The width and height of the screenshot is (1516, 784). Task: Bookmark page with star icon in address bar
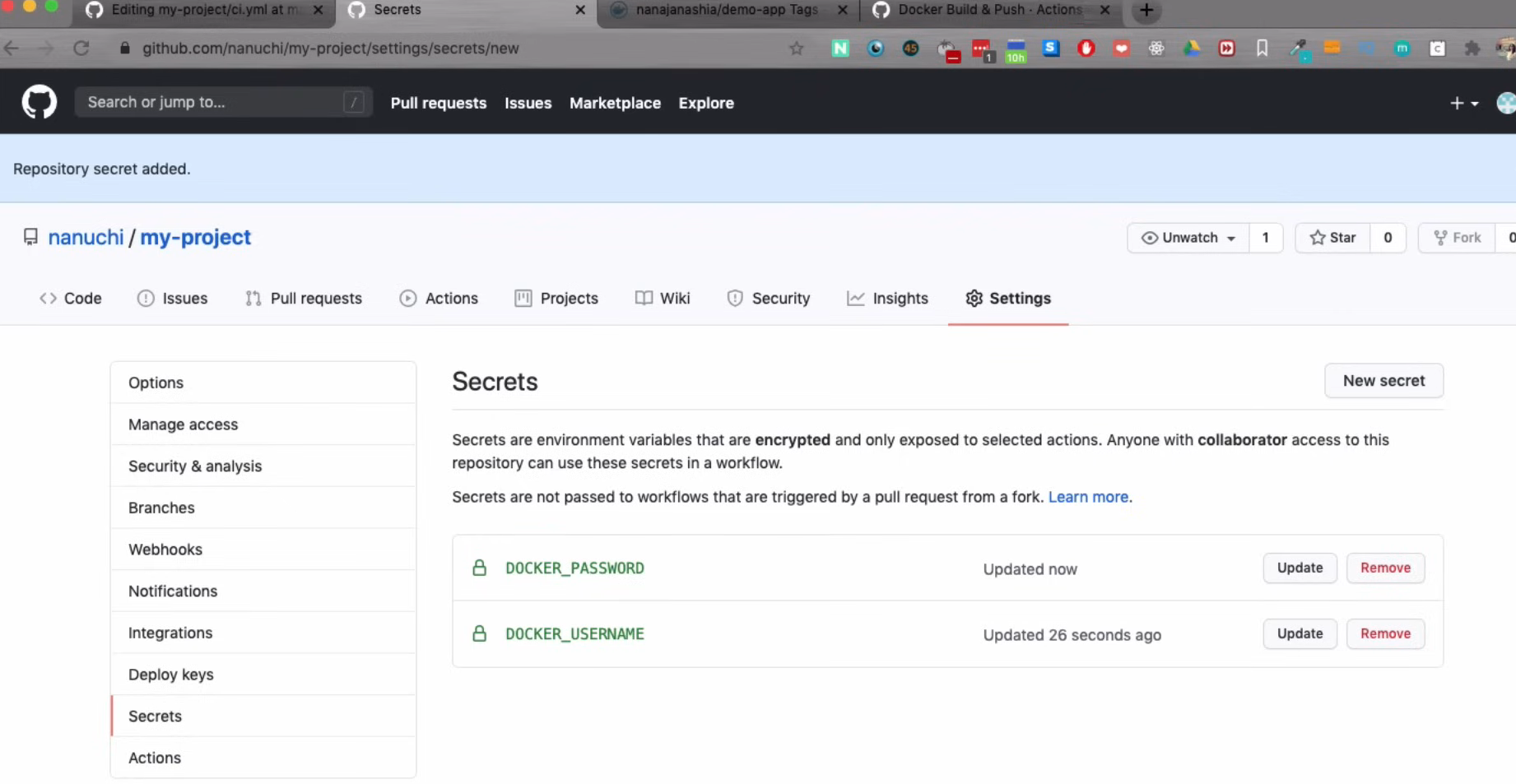[x=796, y=49]
